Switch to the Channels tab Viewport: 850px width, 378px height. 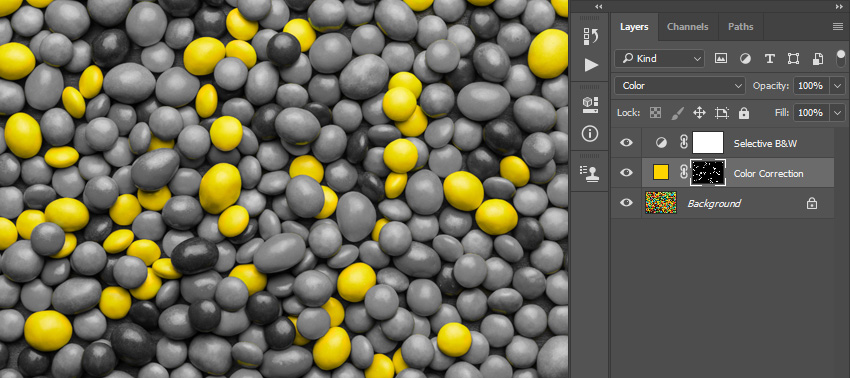[687, 27]
